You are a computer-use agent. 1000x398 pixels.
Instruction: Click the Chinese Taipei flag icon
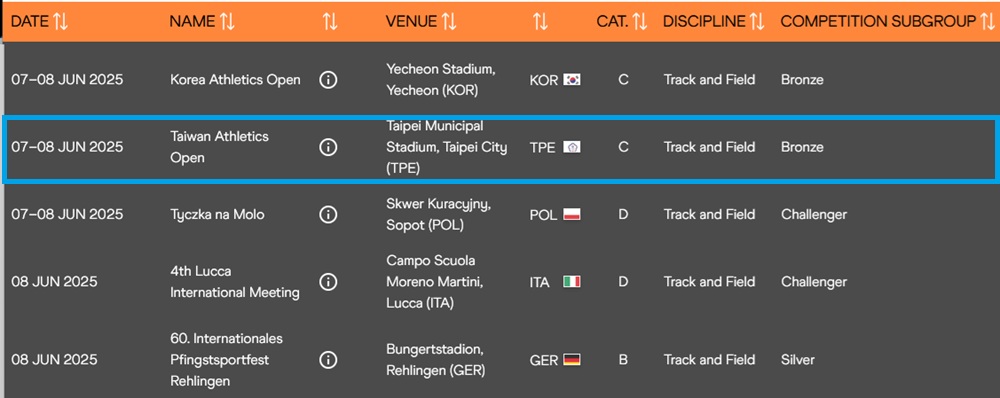tap(571, 147)
